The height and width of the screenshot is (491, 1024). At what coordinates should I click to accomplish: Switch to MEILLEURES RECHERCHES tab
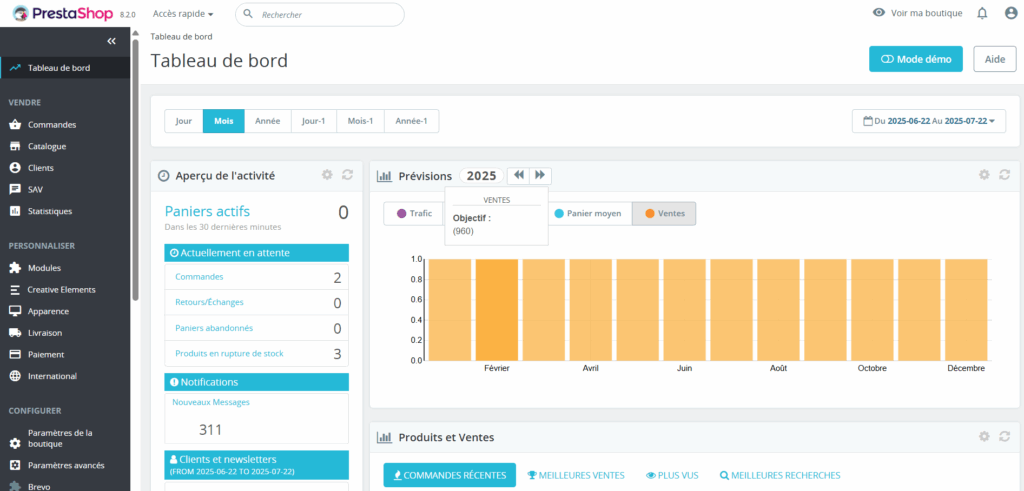click(780, 475)
